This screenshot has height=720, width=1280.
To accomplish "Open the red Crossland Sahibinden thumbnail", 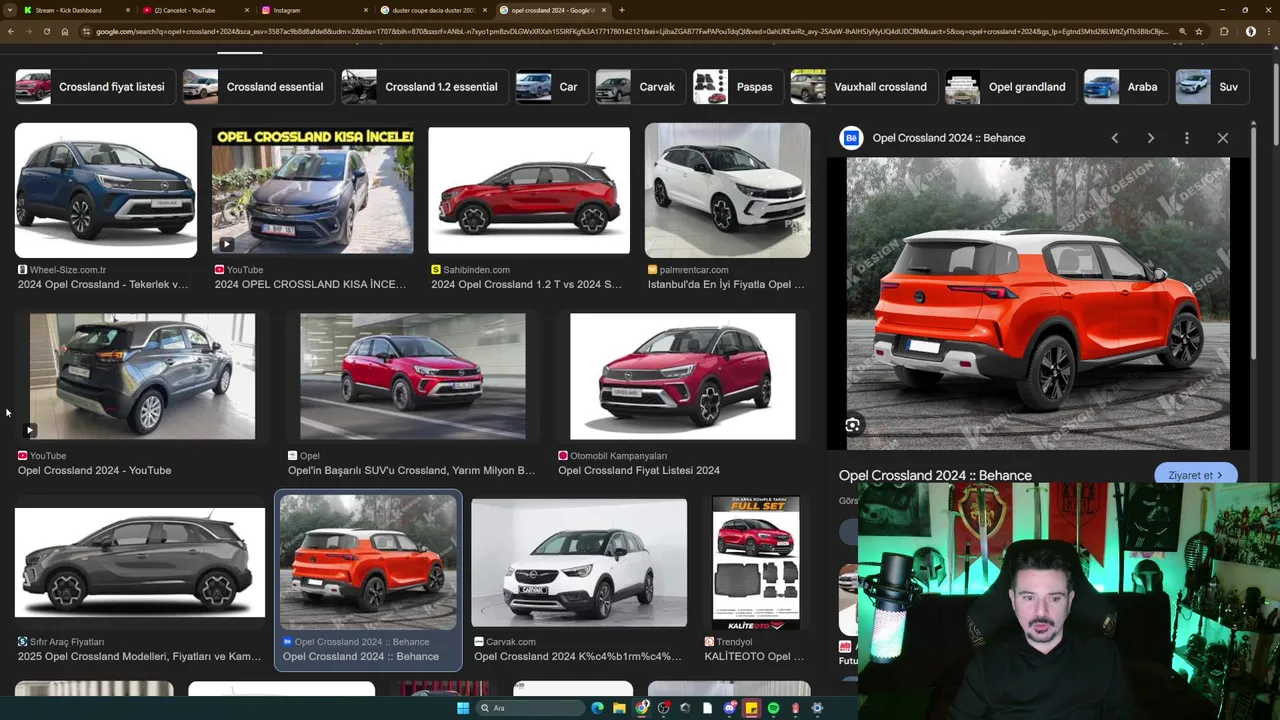I will coord(529,190).
